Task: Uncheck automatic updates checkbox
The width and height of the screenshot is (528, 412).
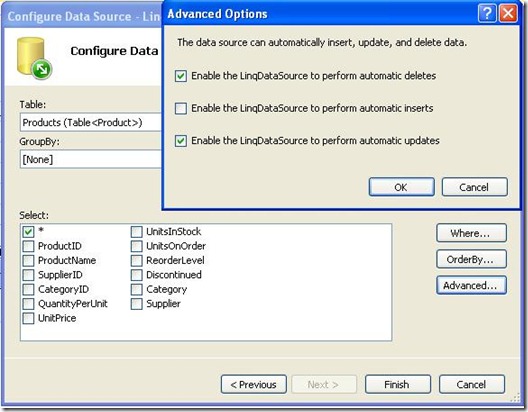Action: tap(181, 140)
